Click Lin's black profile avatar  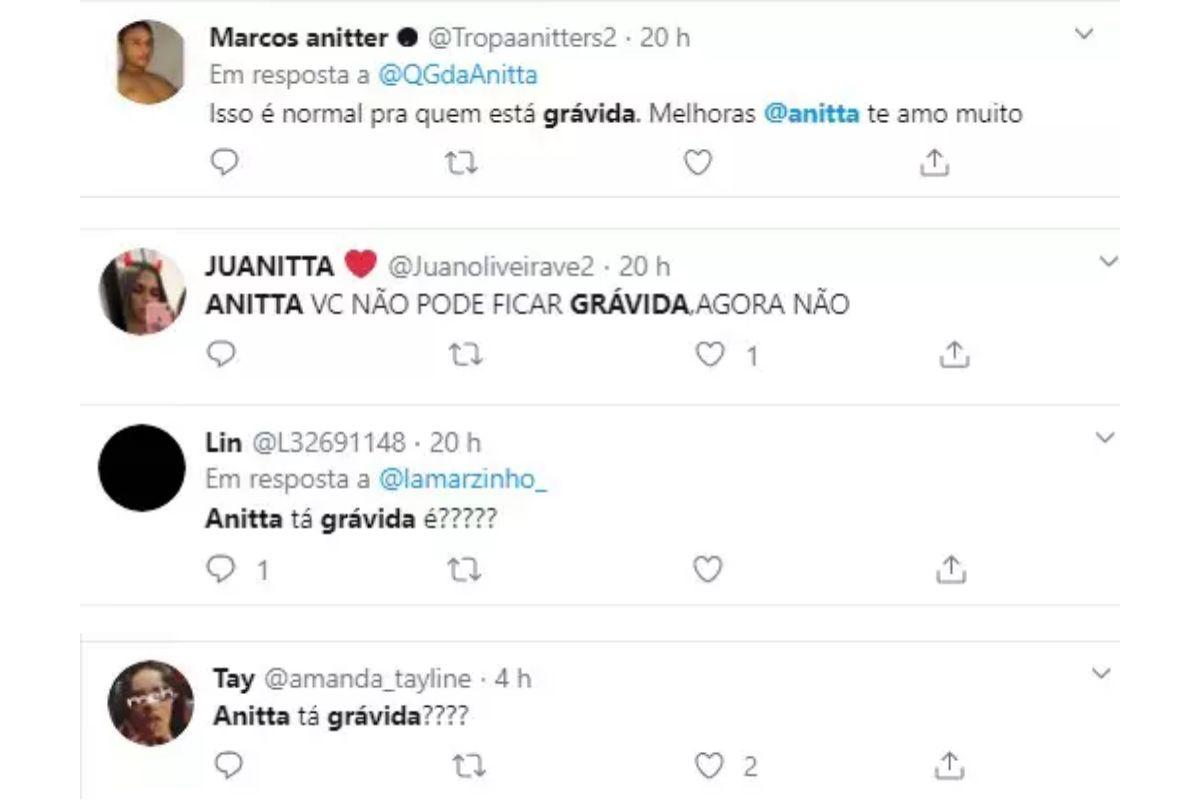click(x=142, y=468)
